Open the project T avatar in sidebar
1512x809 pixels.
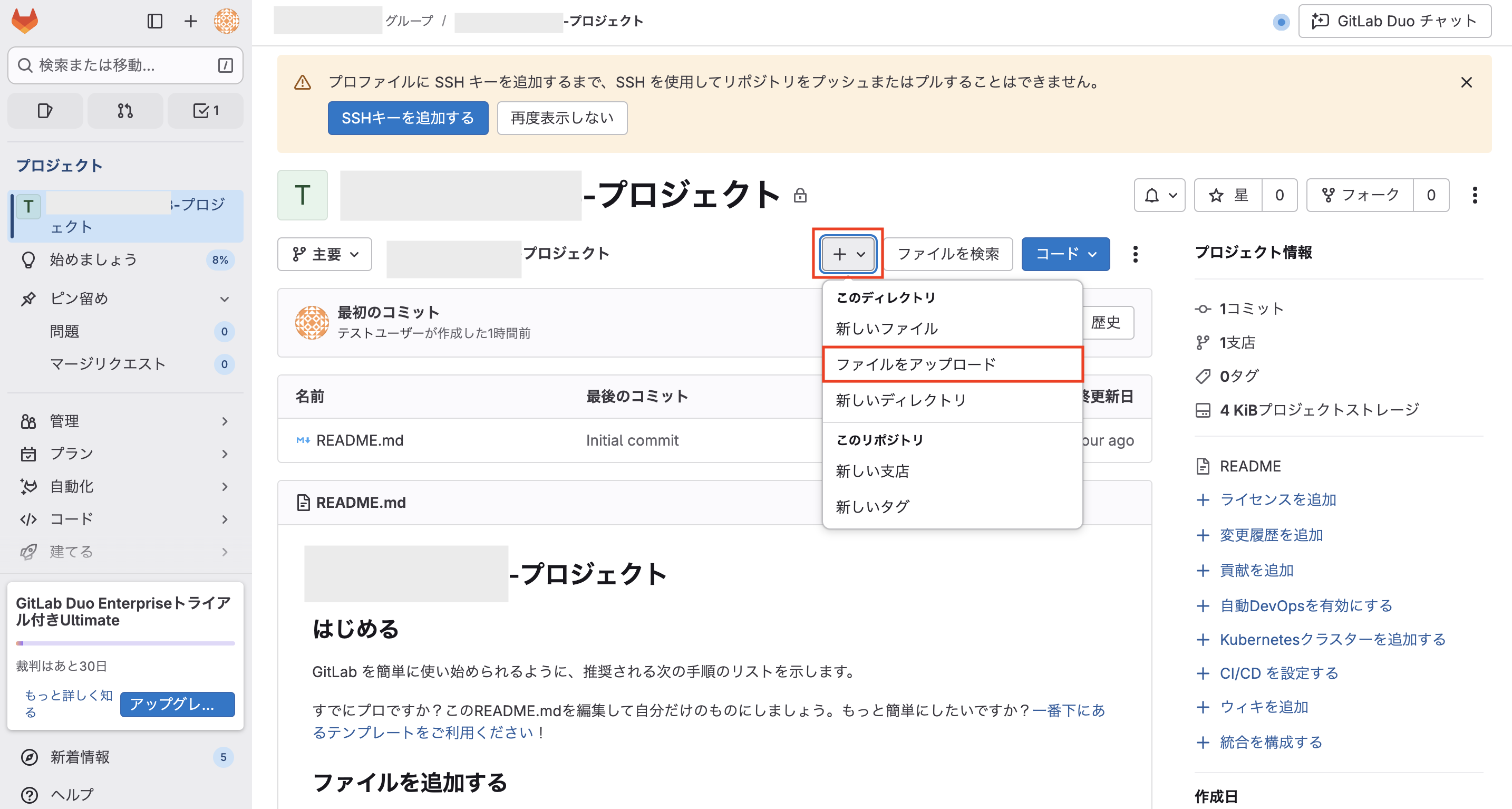point(28,206)
